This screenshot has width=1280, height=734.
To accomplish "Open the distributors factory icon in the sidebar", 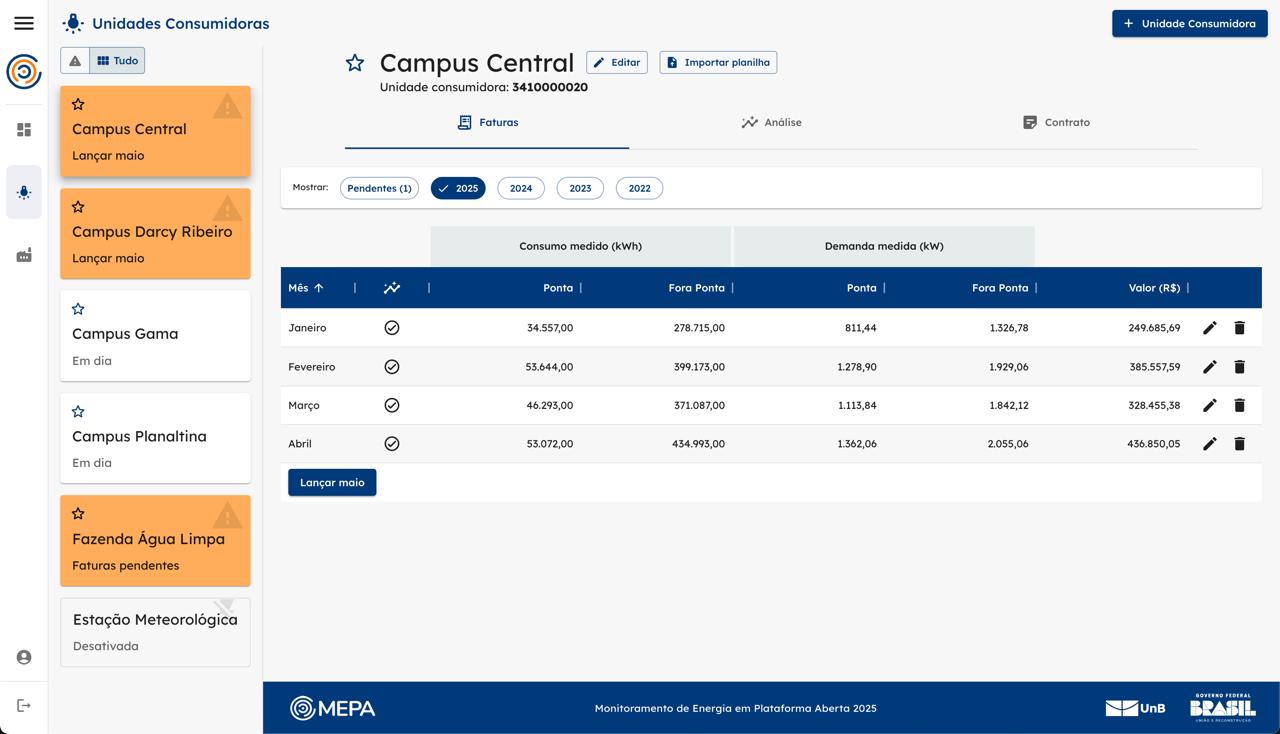I will pyautogui.click(x=24, y=256).
